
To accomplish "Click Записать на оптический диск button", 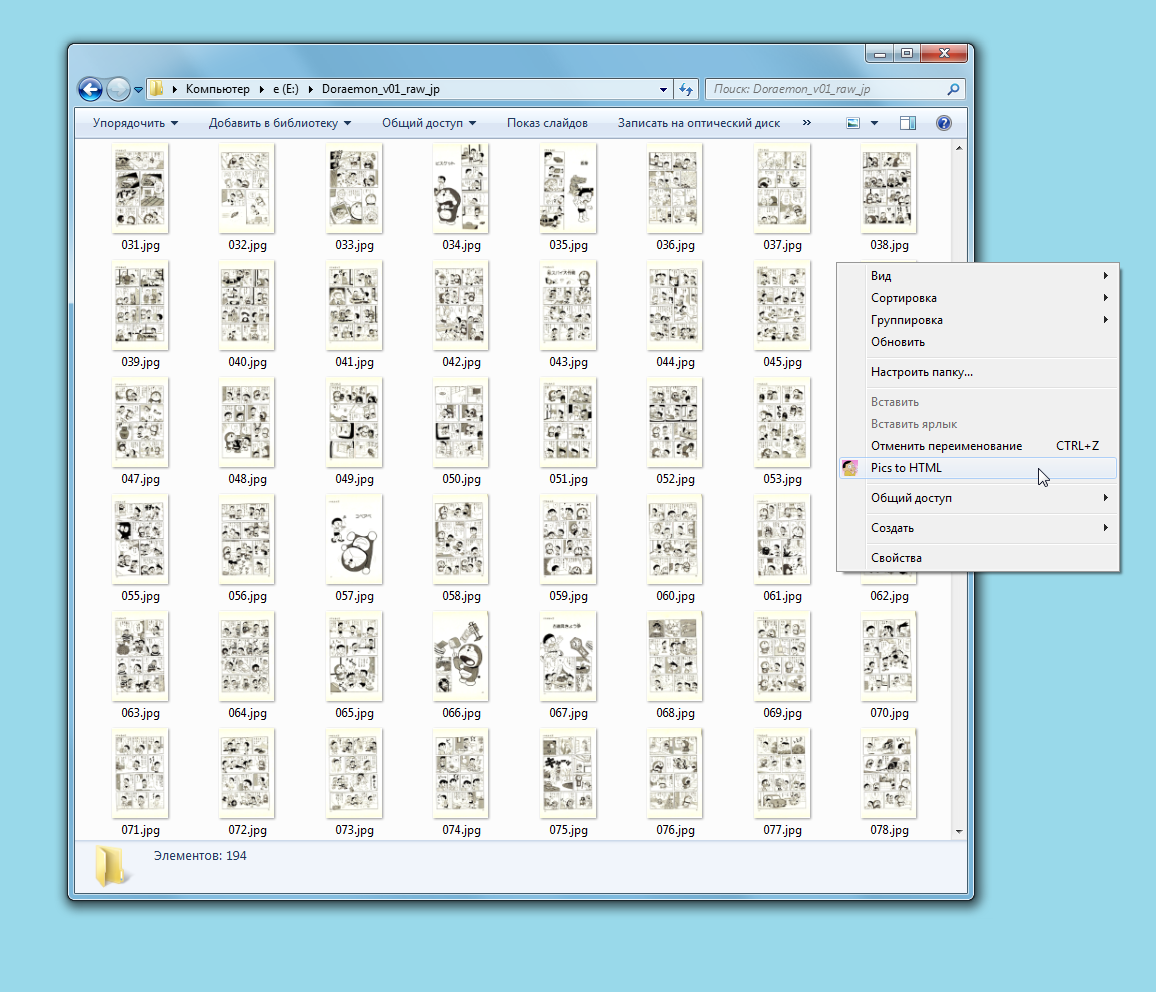I will pyautogui.click(x=698, y=123).
